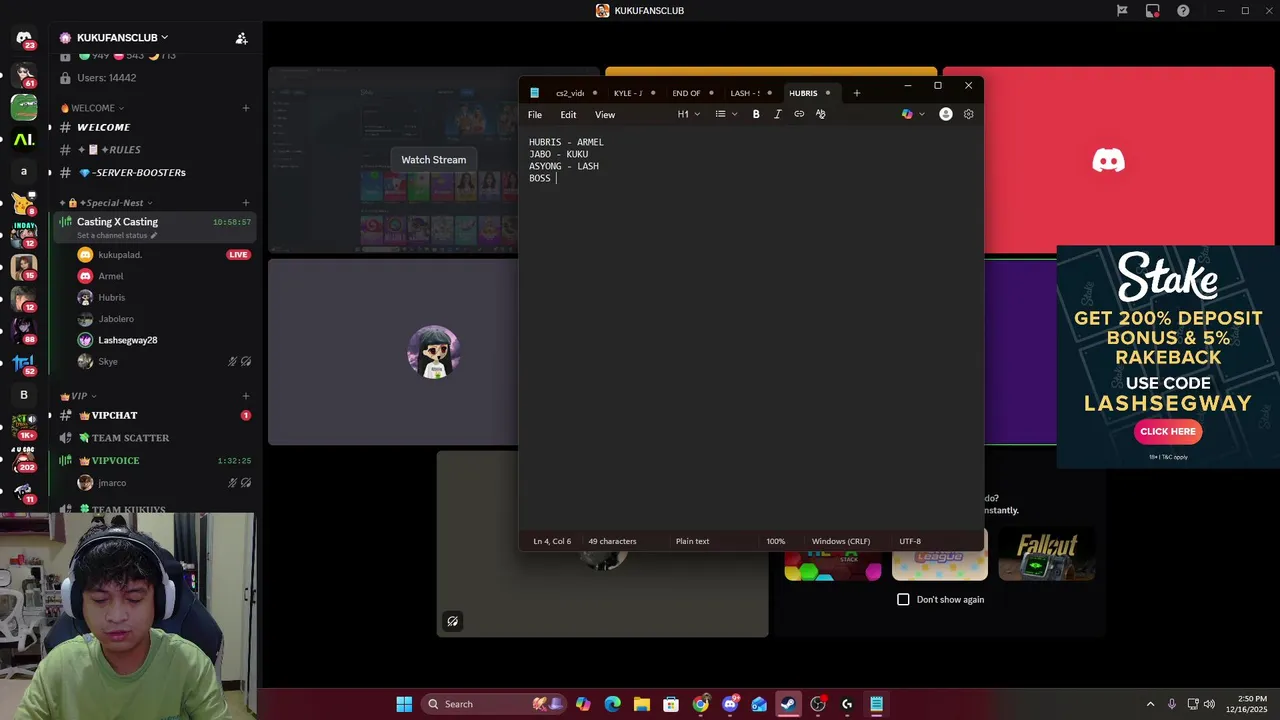Open the WELCOME text channel
This screenshot has width=1280, height=720.
pos(155,127)
